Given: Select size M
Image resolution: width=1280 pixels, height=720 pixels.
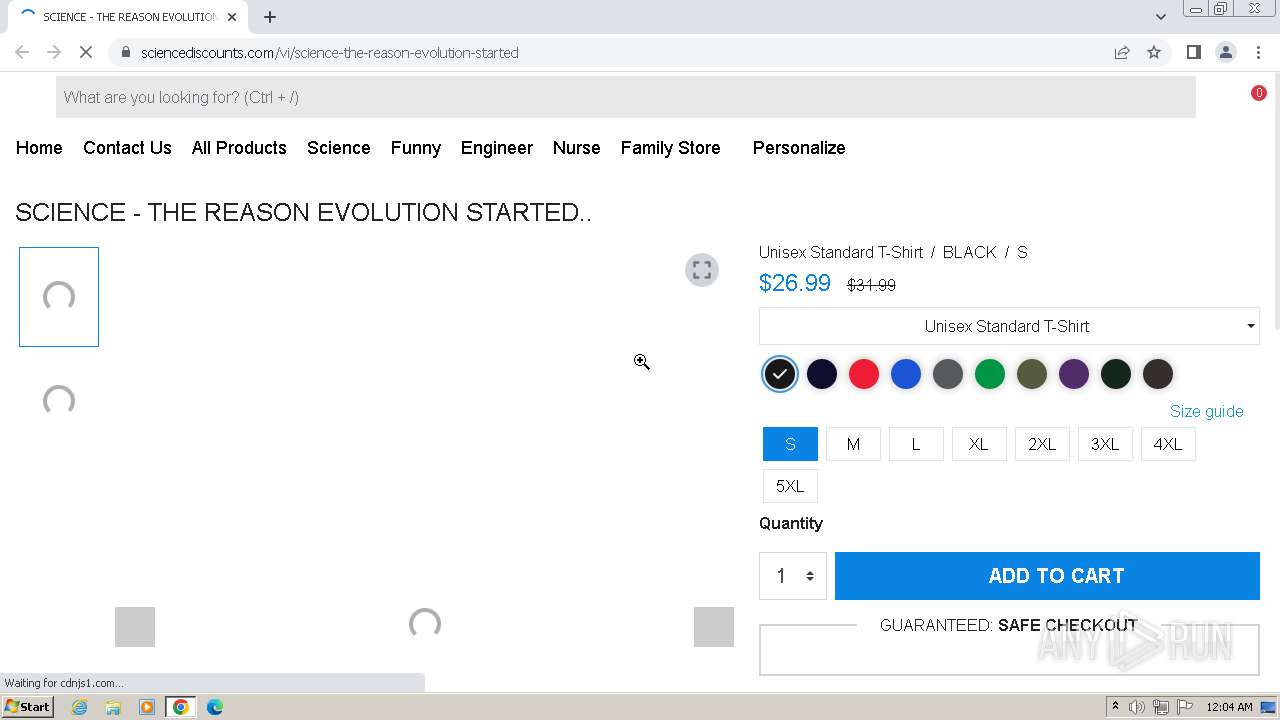Looking at the screenshot, I should point(853,444).
